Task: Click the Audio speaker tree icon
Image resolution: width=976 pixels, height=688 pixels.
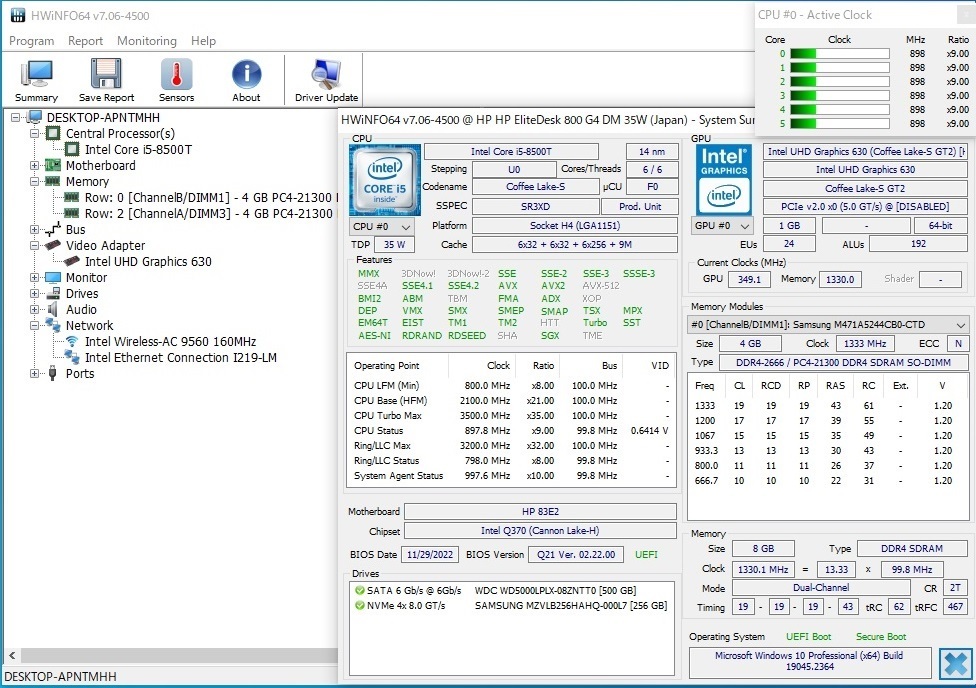Action: coord(54,309)
